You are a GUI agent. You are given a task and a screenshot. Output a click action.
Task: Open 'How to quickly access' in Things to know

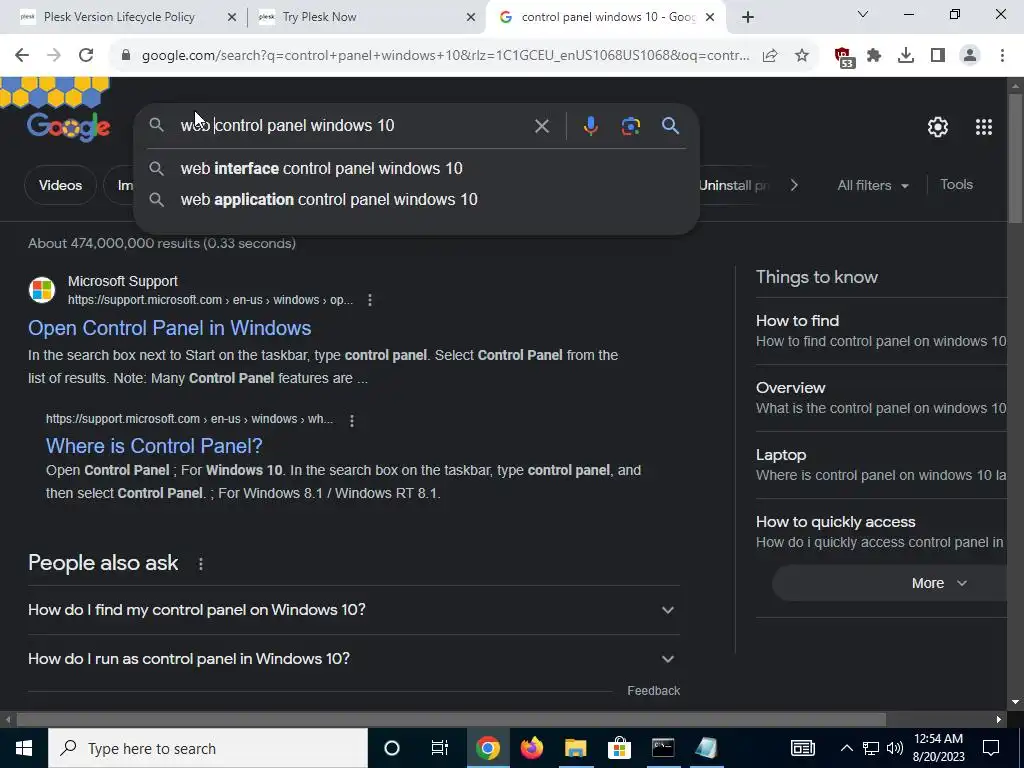(x=881, y=532)
